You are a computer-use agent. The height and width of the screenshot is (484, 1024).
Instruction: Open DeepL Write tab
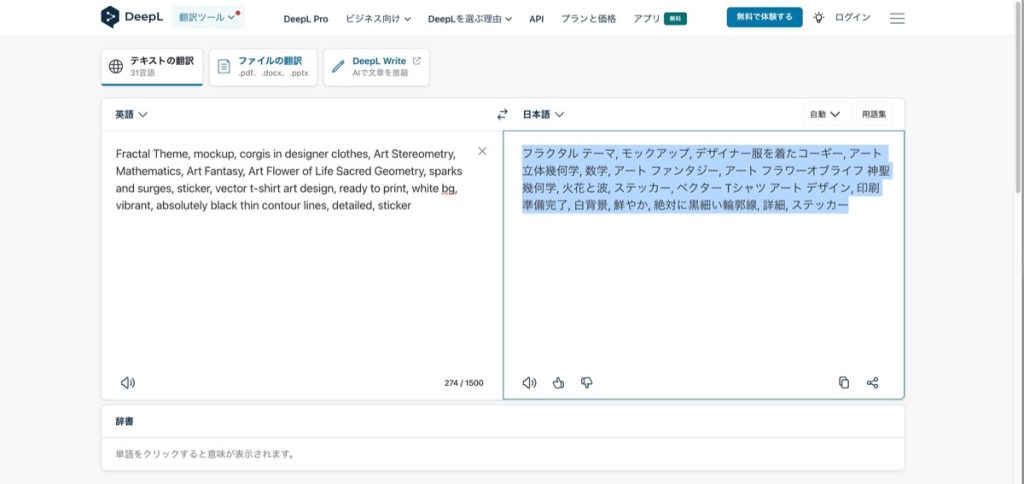[376, 67]
